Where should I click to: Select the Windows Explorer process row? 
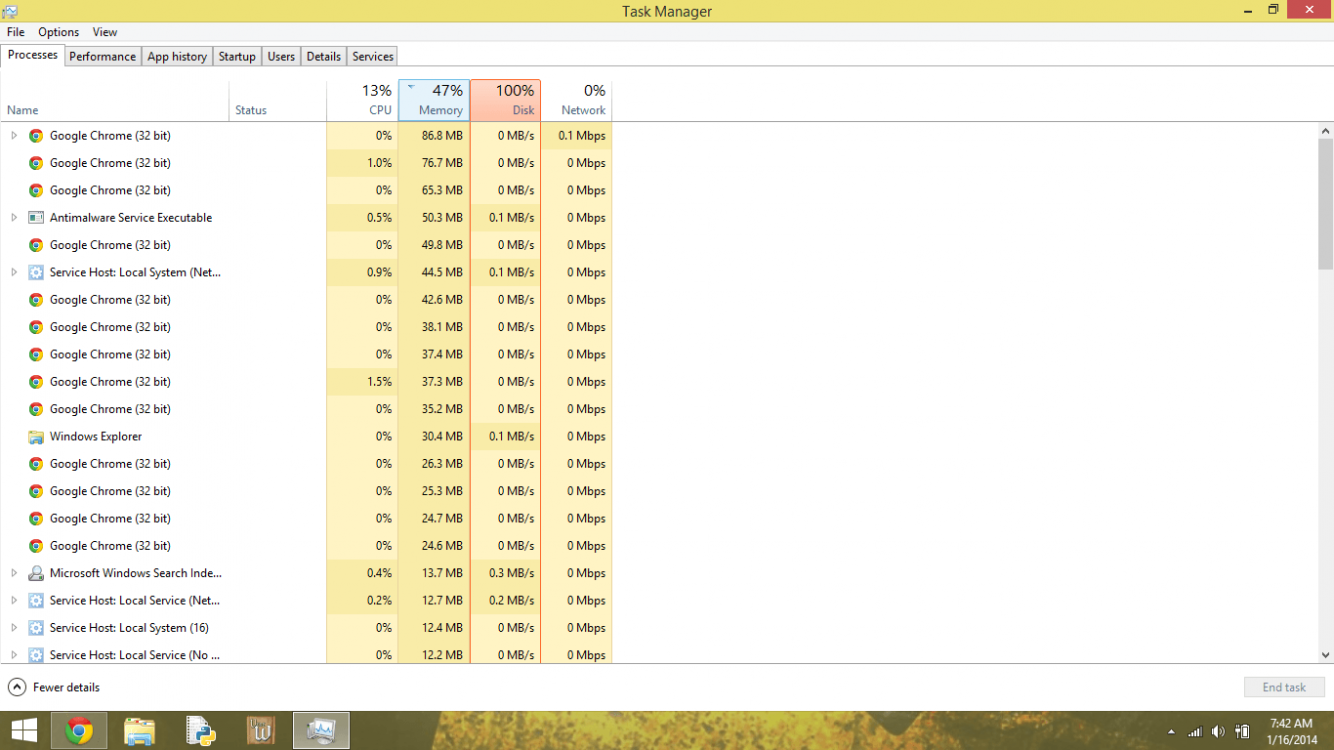(x=306, y=436)
